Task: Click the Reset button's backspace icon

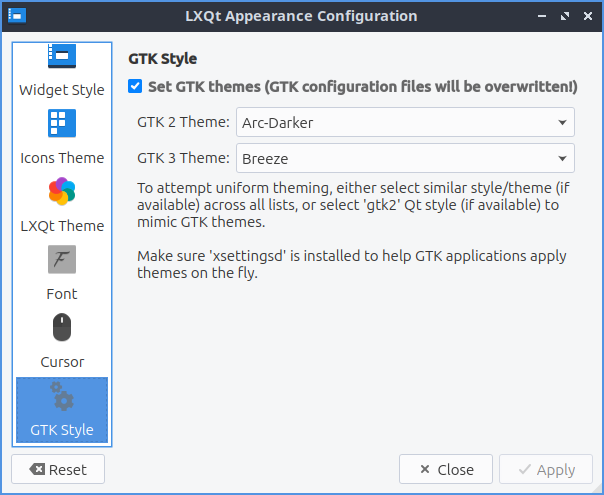Action: [37, 470]
